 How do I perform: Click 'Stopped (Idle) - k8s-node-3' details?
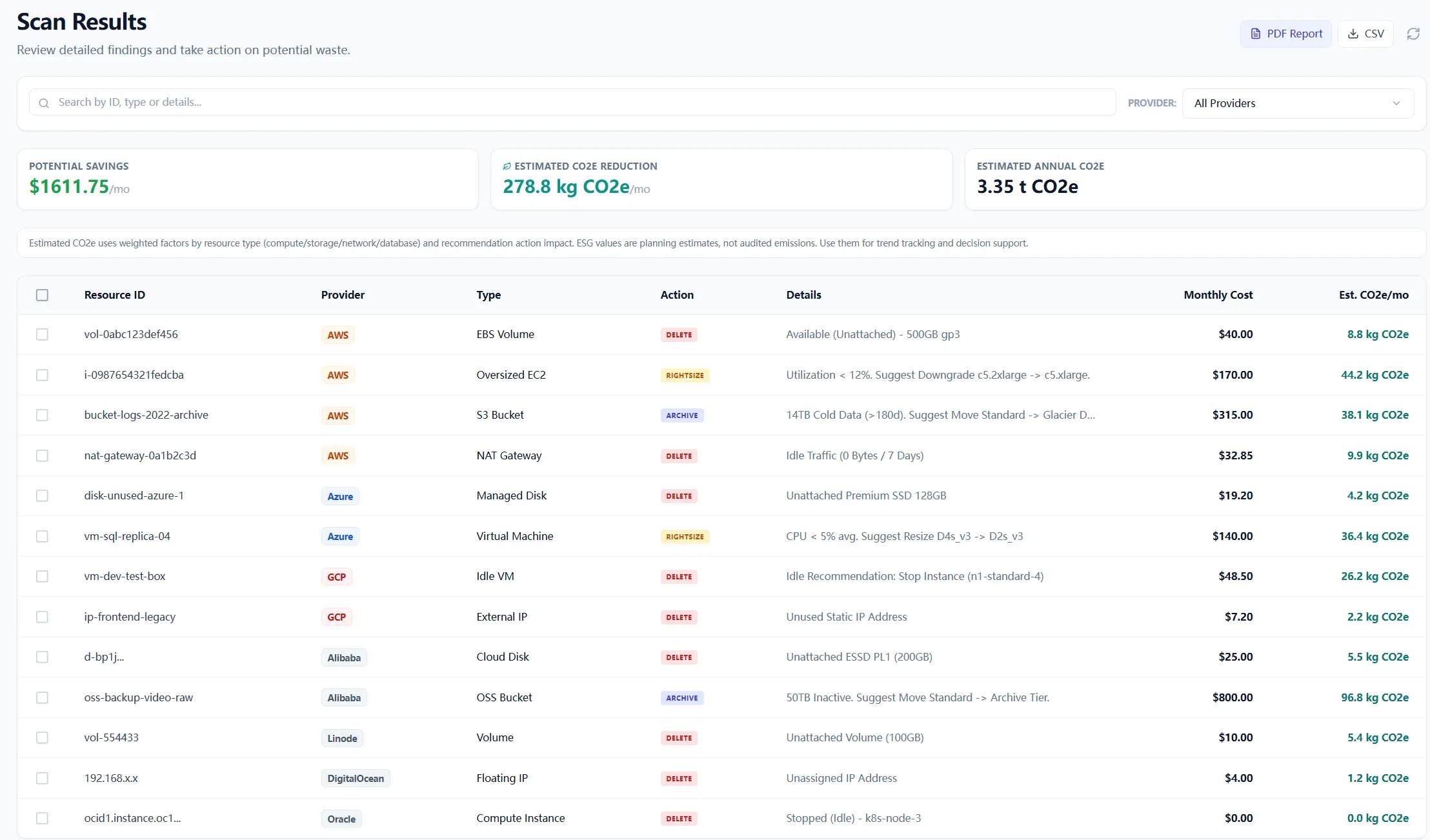pyautogui.click(x=853, y=818)
